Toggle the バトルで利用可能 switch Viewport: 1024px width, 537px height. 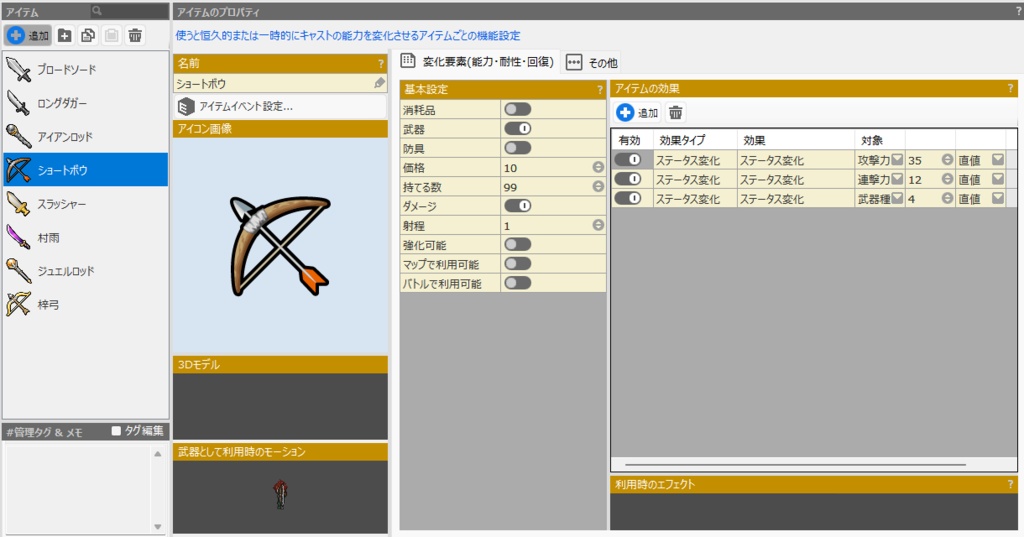pyautogui.click(x=517, y=283)
